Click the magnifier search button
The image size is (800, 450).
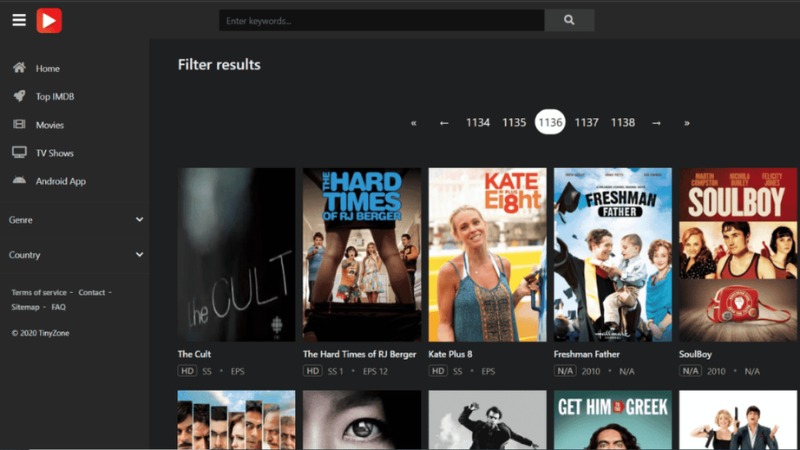(569, 20)
